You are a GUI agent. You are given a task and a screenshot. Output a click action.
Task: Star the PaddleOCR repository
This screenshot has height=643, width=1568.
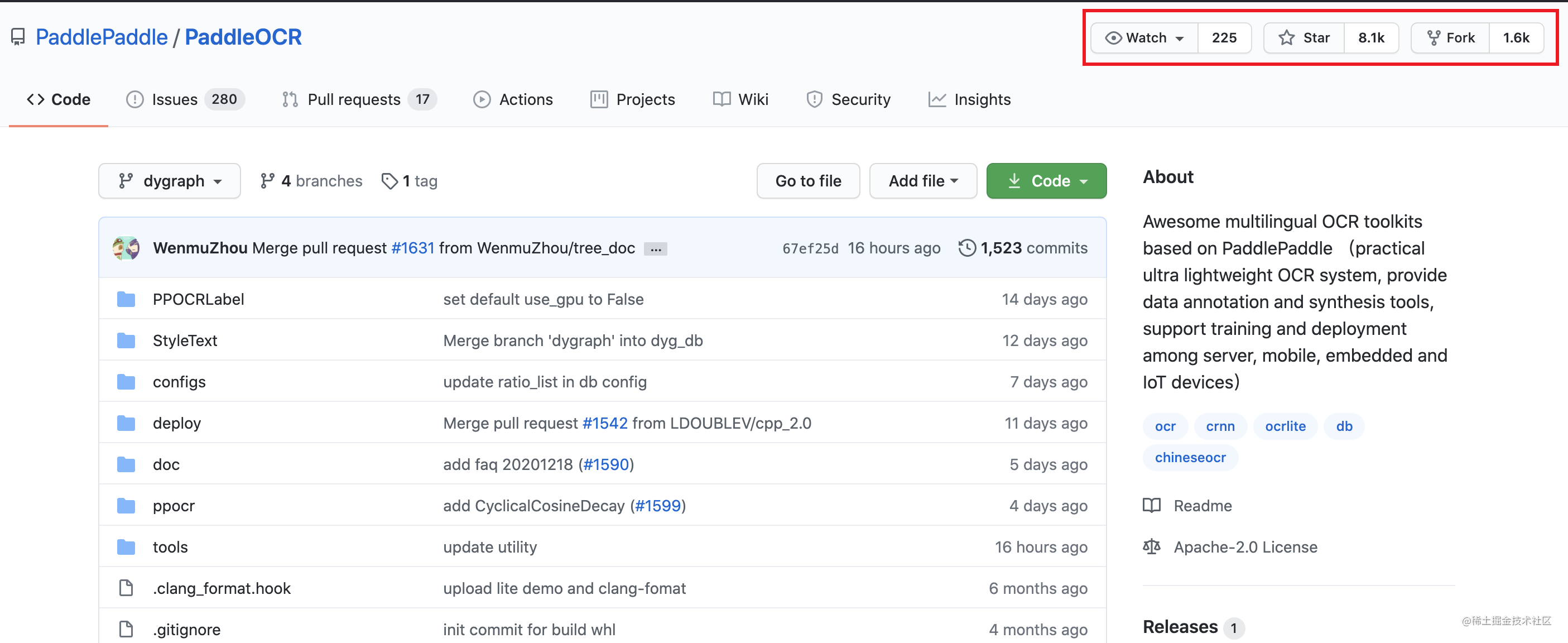(1305, 38)
